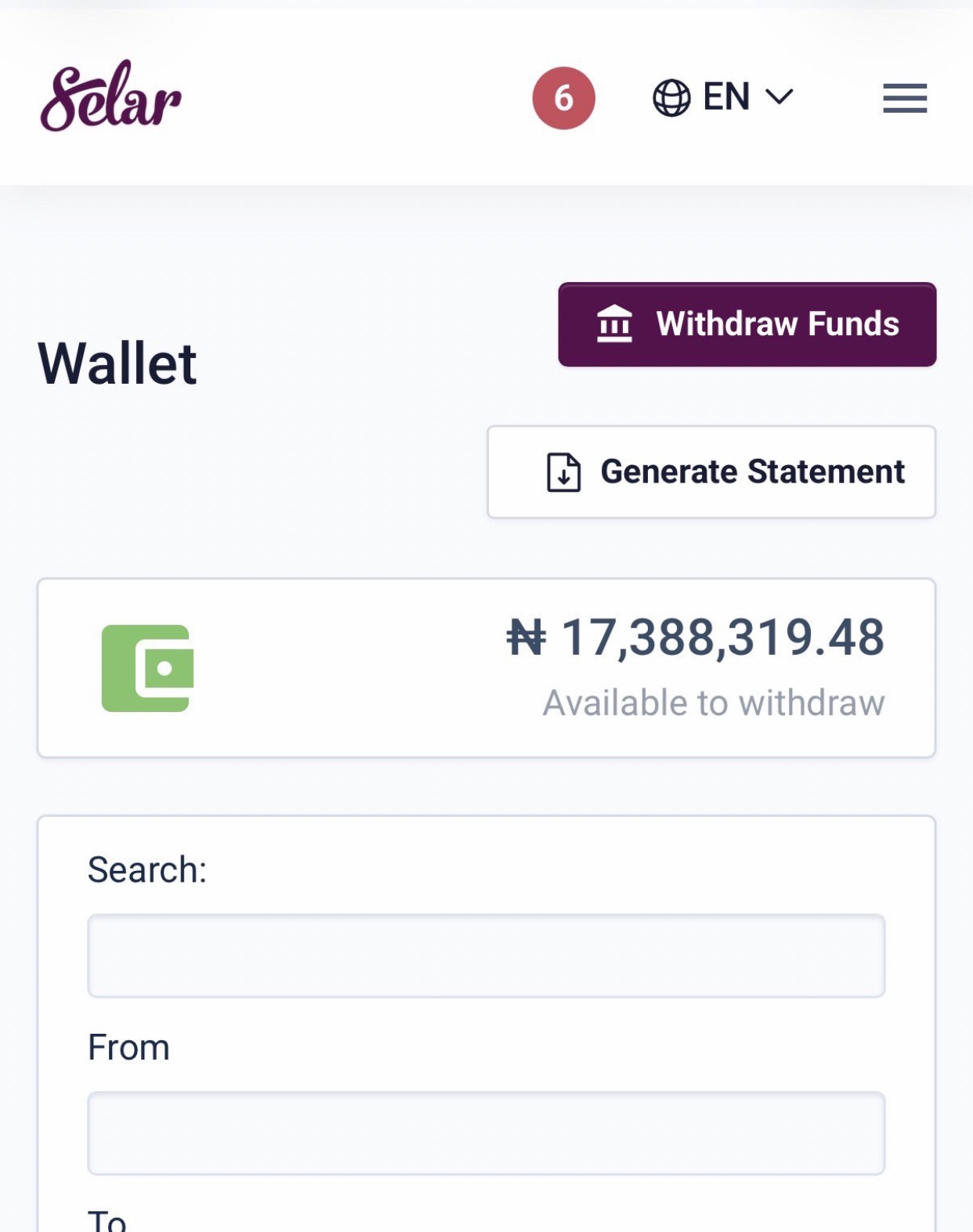Screen dimensions: 973x1232
Task: Click the green wallet icon
Action: [x=147, y=668]
